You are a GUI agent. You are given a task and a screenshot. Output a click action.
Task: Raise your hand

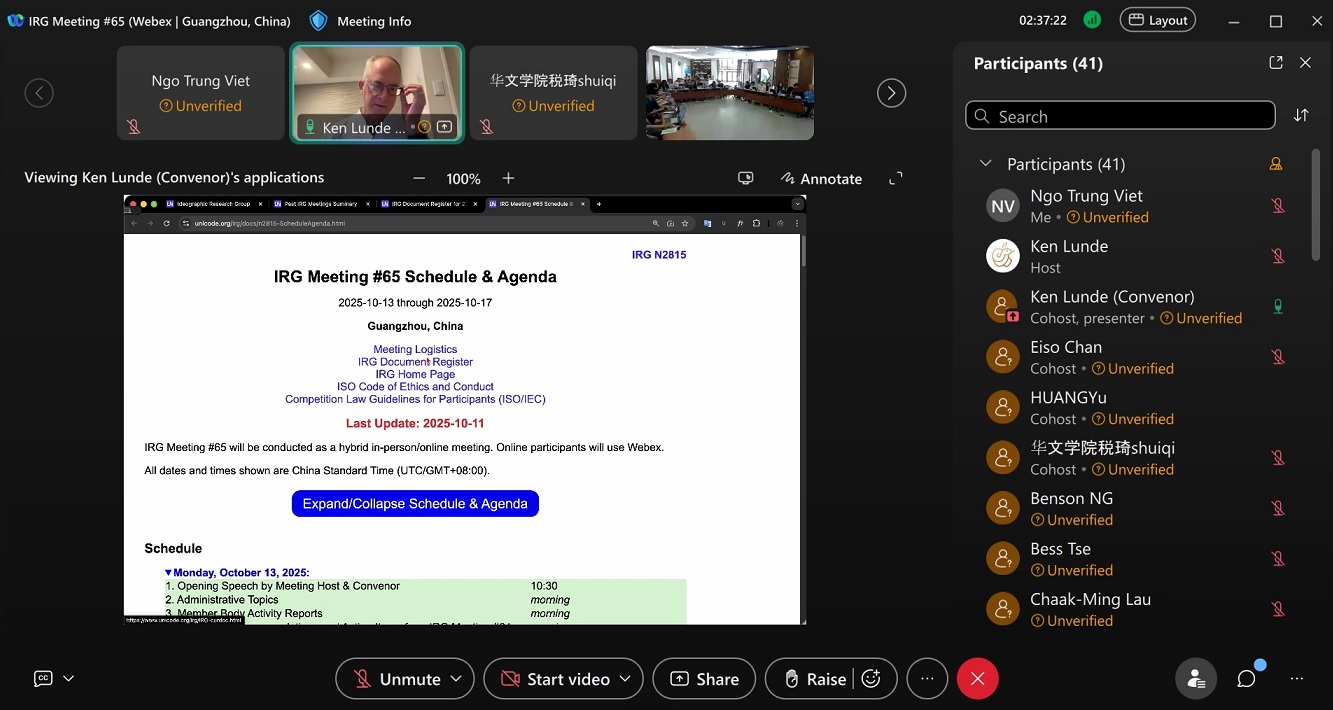[814, 679]
